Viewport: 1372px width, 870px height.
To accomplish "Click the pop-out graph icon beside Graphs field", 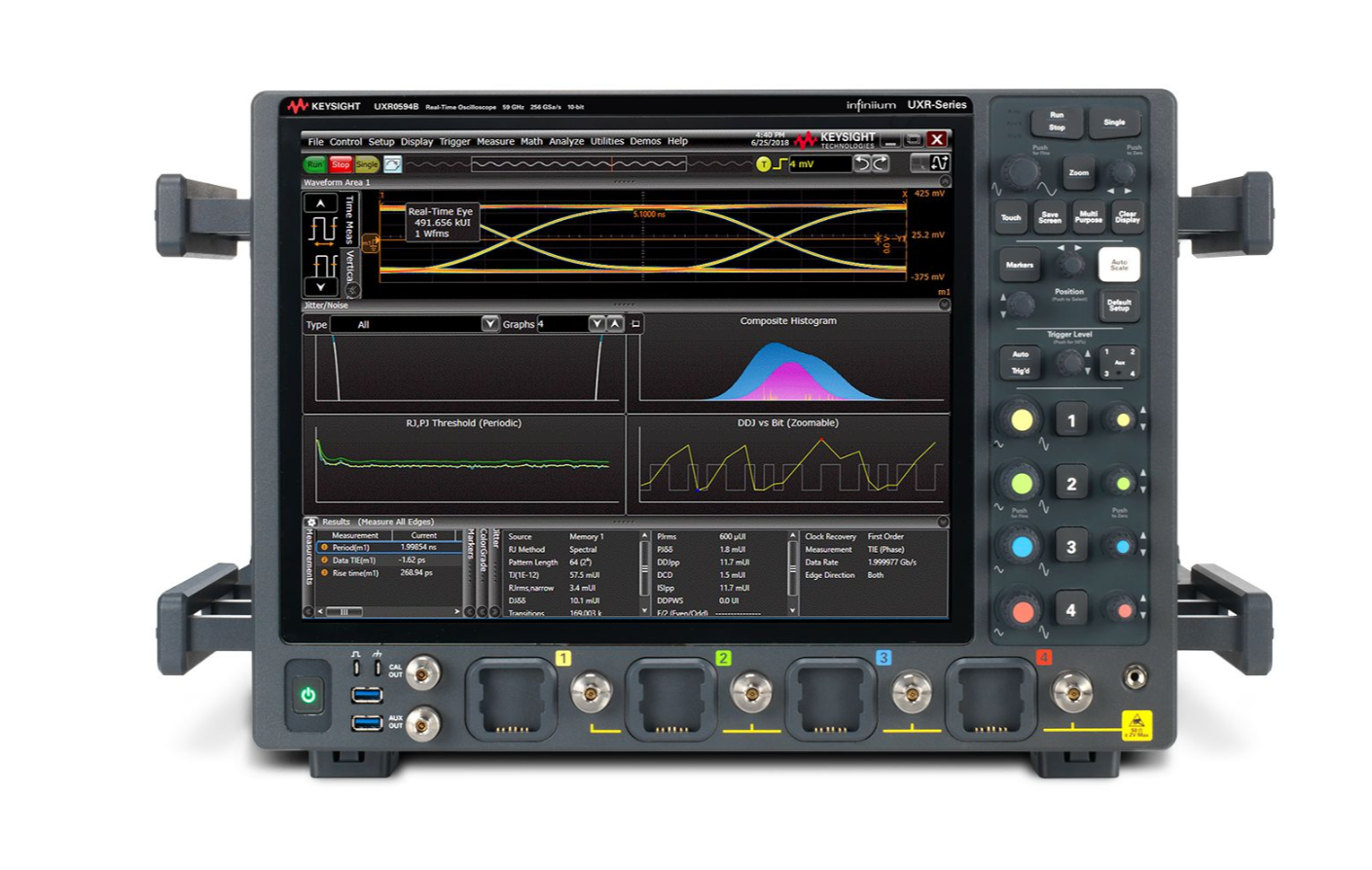I will click(634, 324).
